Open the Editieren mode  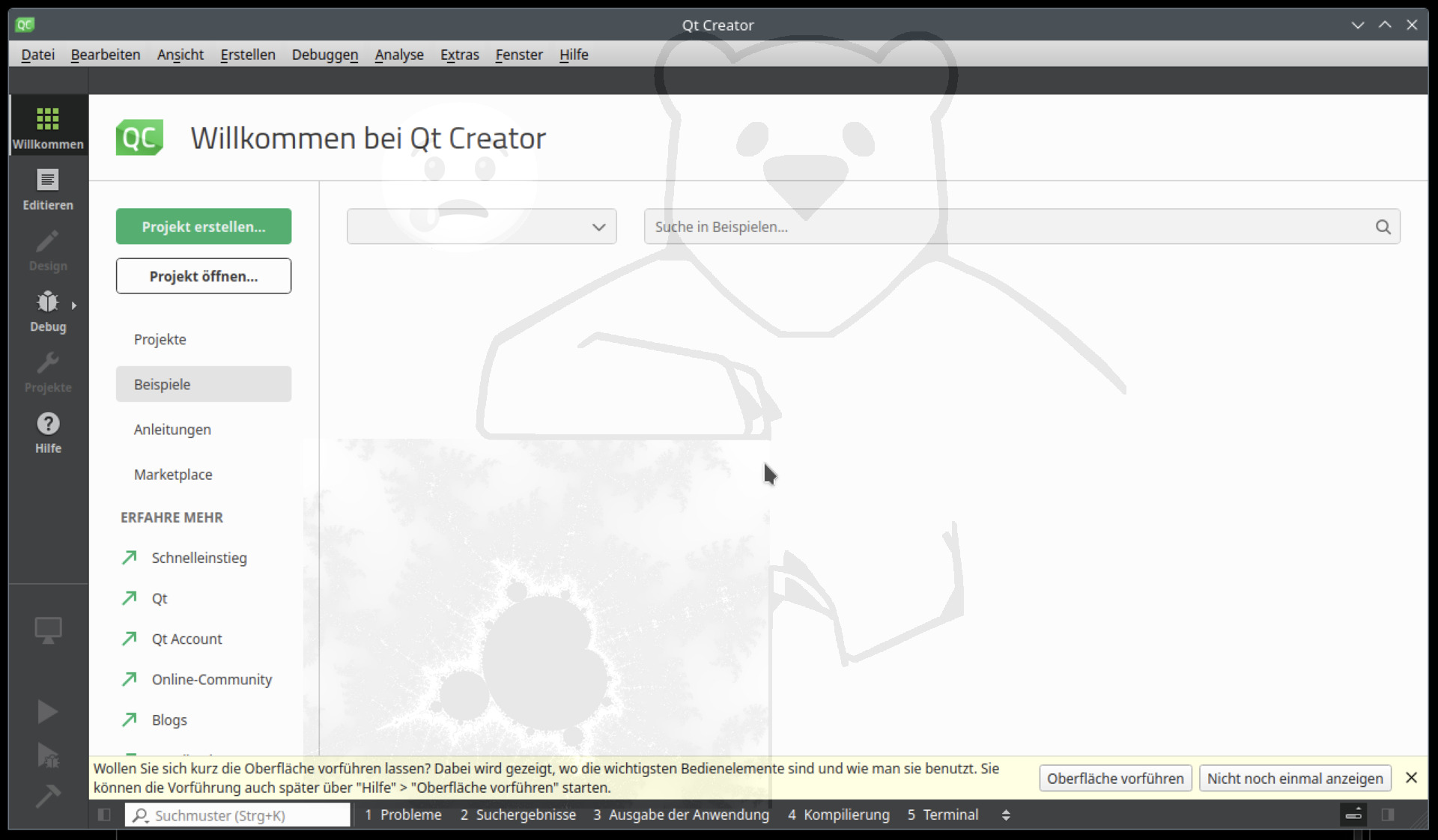click(x=48, y=189)
